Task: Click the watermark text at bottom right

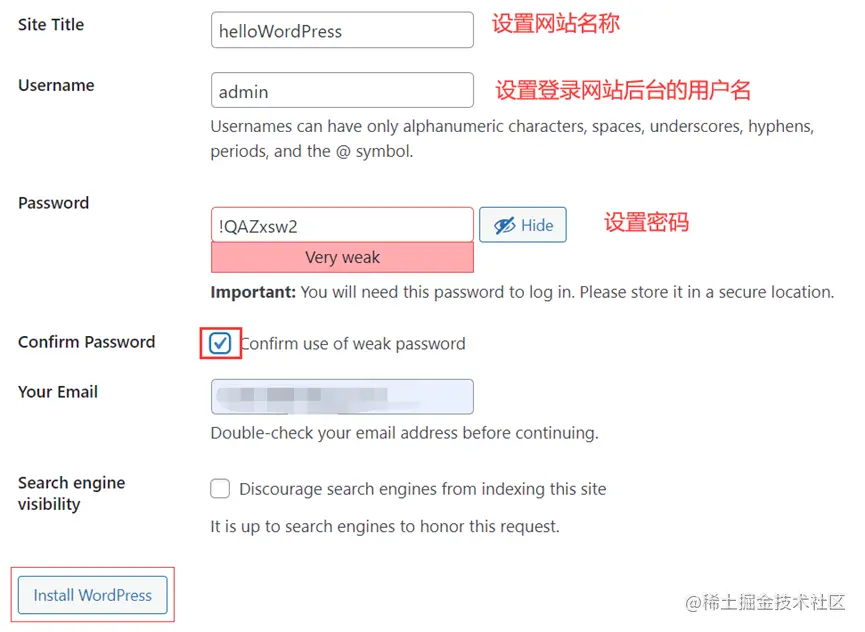Action: (765, 602)
